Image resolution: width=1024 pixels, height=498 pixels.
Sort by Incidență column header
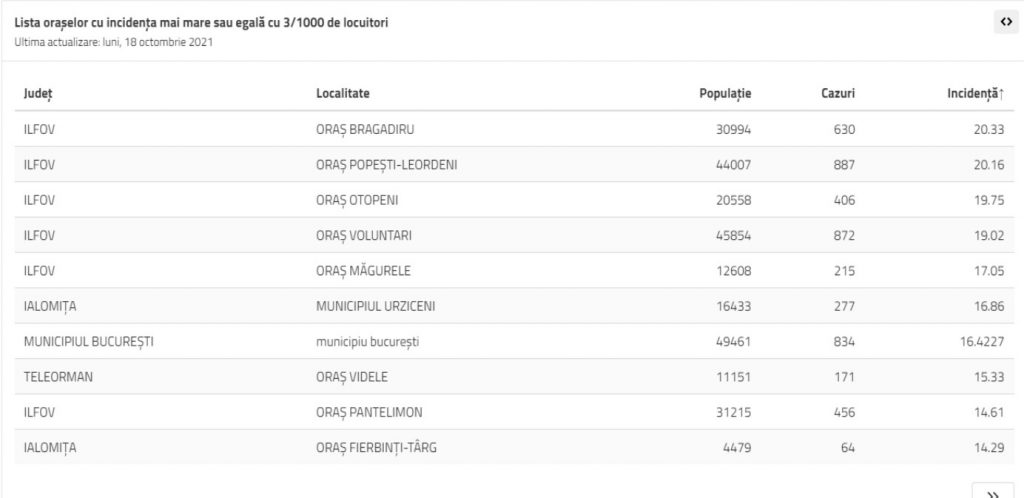click(975, 93)
